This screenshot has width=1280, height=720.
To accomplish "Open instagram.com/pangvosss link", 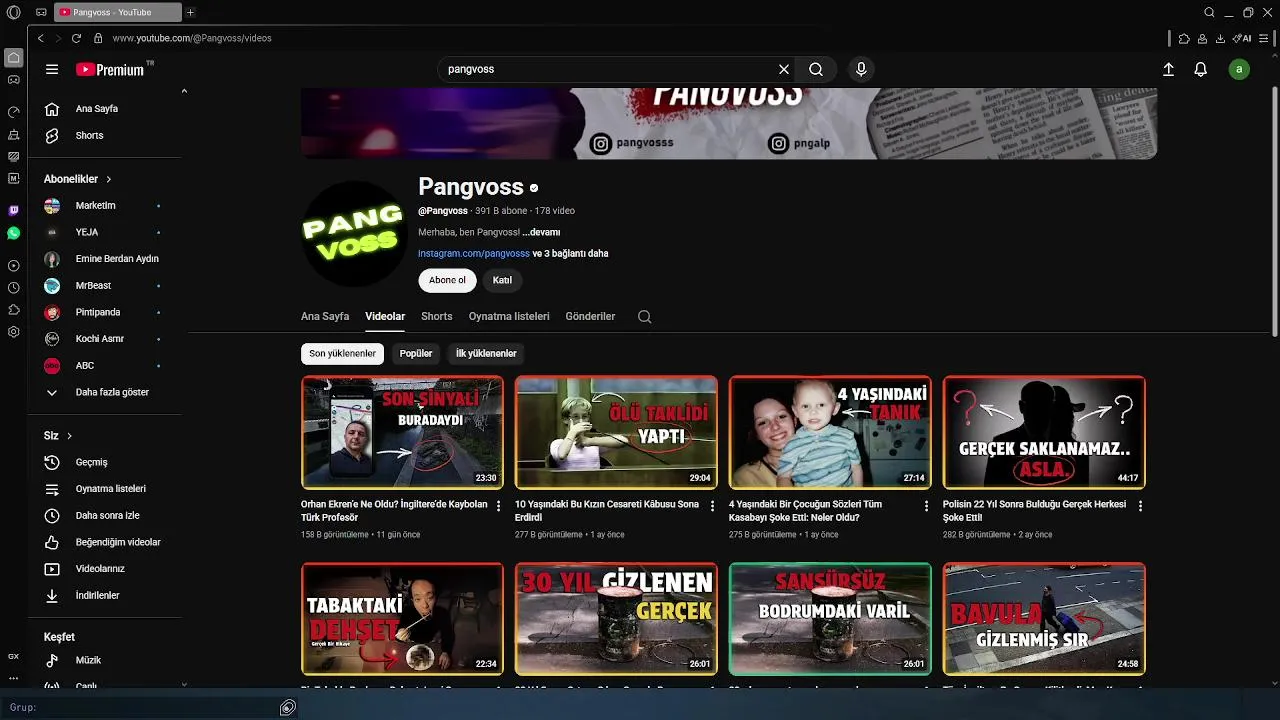I will pyautogui.click(x=474, y=253).
